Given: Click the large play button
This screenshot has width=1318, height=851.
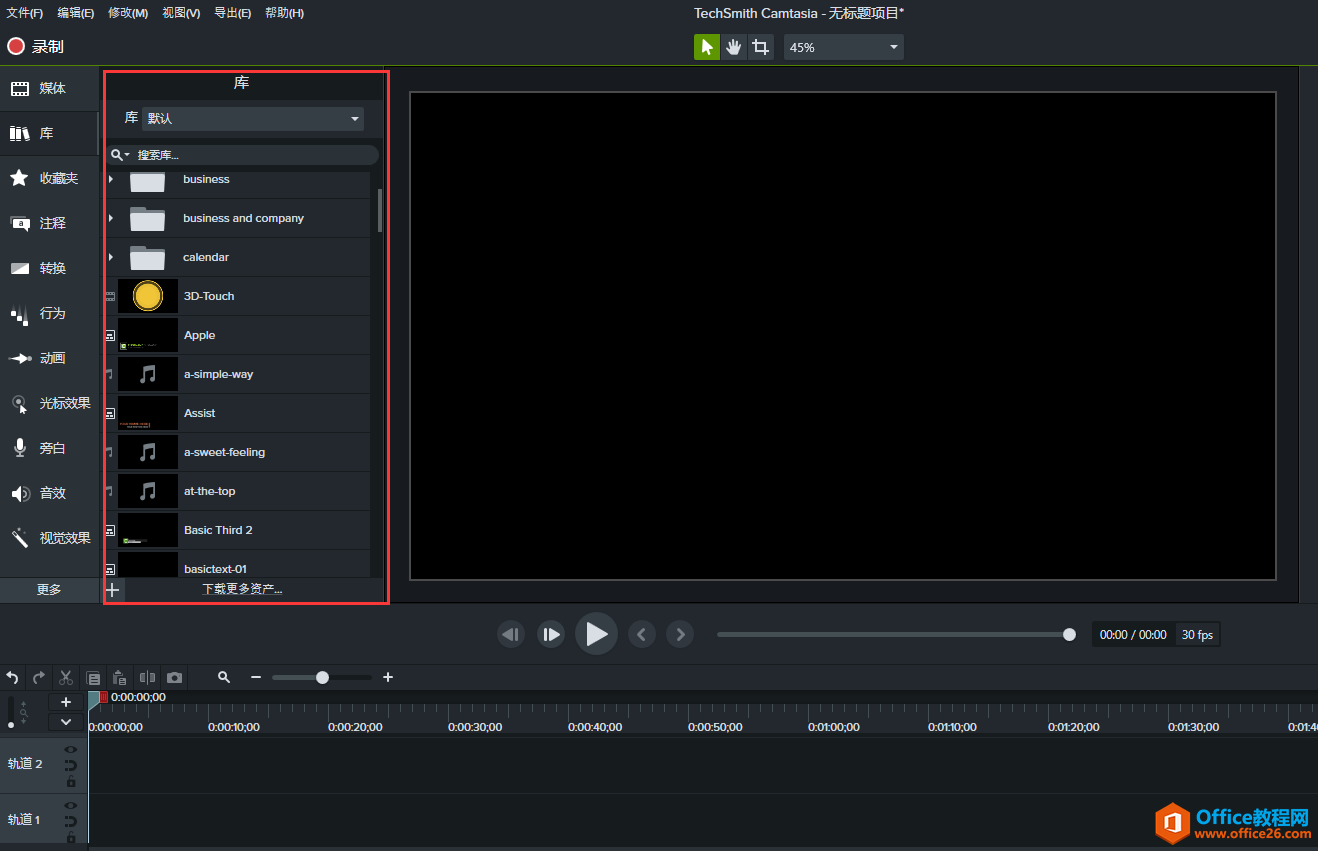Looking at the screenshot, I should (x=596, y=634).
